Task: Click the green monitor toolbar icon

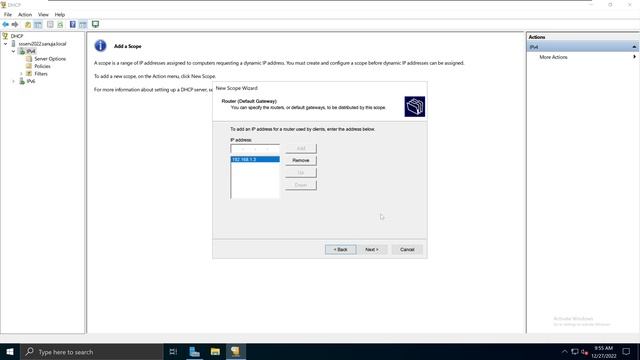Action: tap(96, 24)
